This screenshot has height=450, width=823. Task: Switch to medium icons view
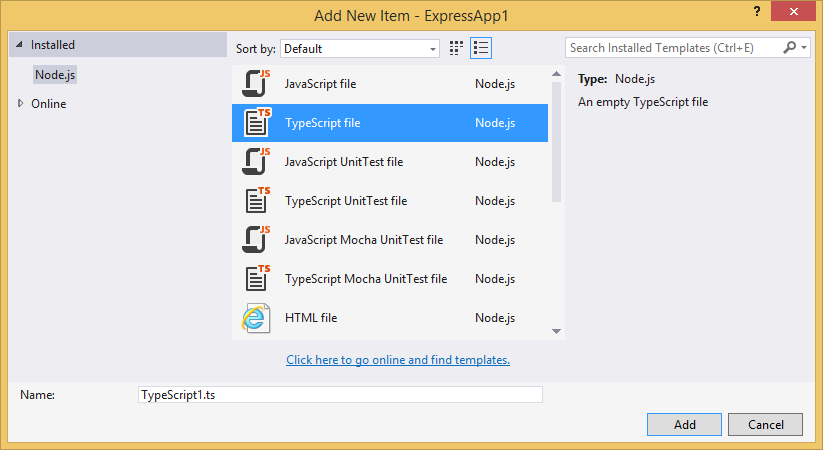(457, 48)
